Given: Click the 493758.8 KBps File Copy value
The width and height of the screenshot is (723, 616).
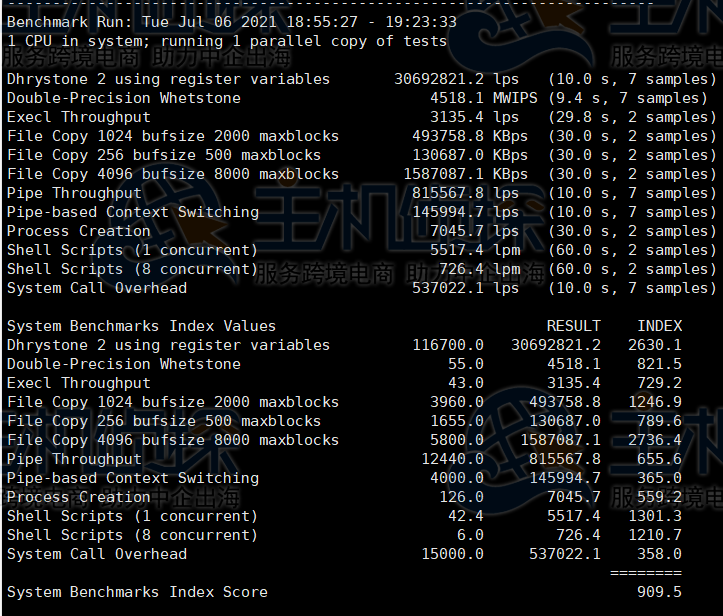Looking at the screenshot, I should coord(448,136).
